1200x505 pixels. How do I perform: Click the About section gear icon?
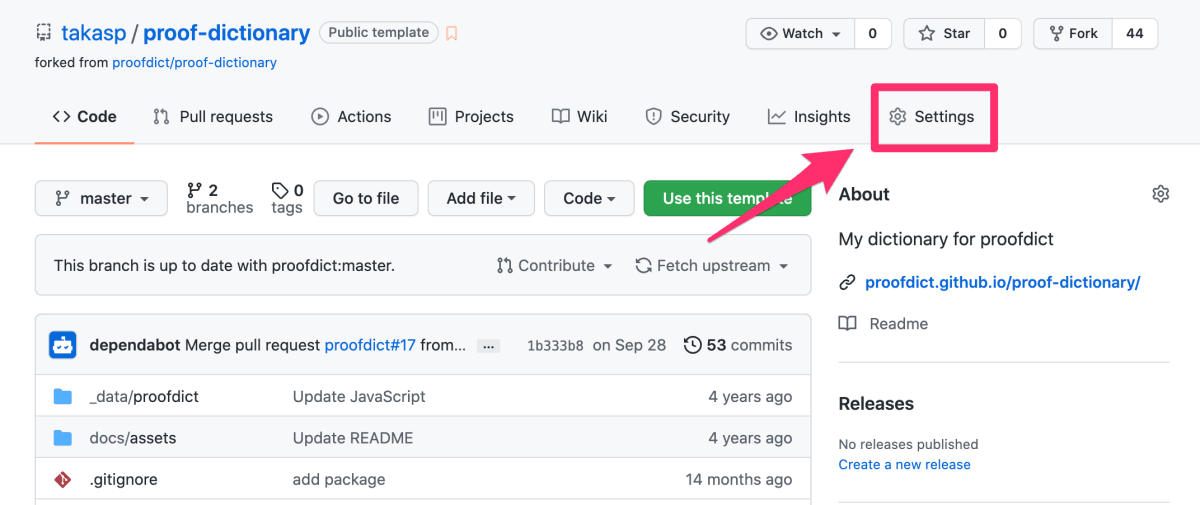click(1160, 194)
